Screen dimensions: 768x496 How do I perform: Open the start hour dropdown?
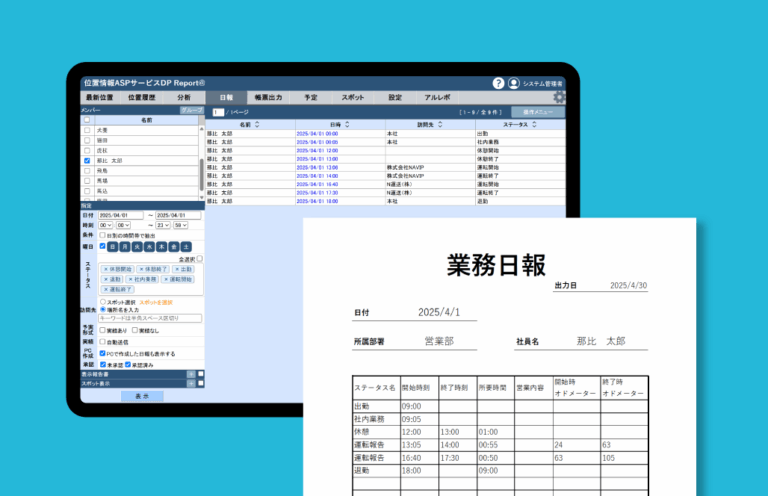tap(108, 226)
